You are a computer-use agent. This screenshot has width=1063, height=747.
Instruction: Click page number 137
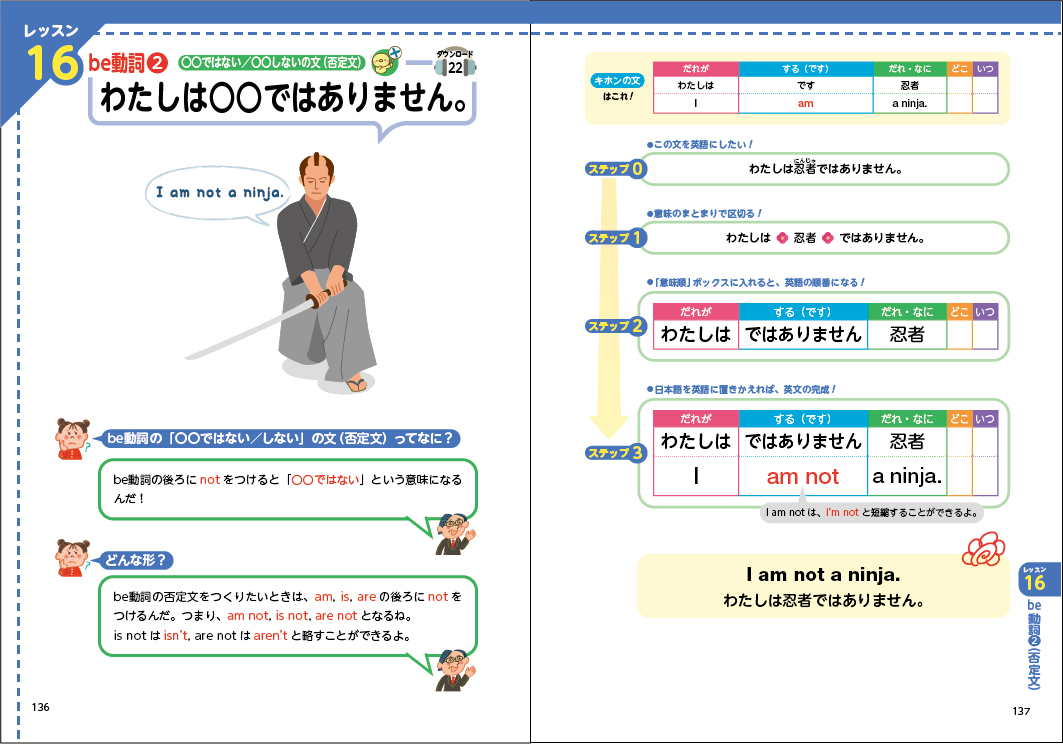point(1021,711)
